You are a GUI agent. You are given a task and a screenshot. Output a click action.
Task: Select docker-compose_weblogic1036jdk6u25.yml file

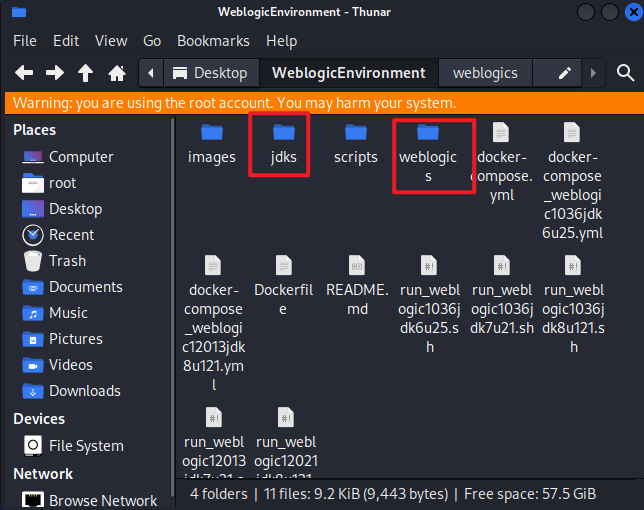pos(573,181)
